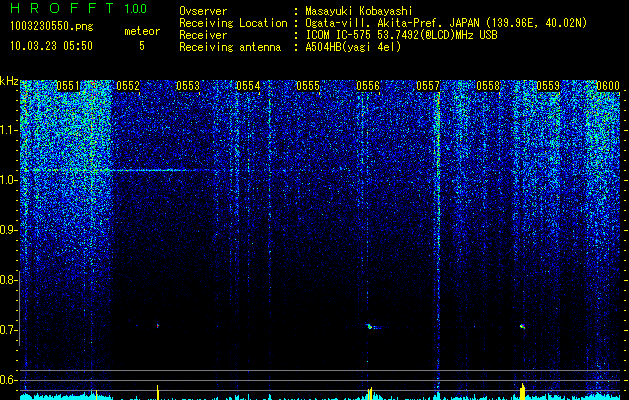This screenshot has width=629, height=400.
Task: Click the 0552 time marker
Action: coord(128,86)
